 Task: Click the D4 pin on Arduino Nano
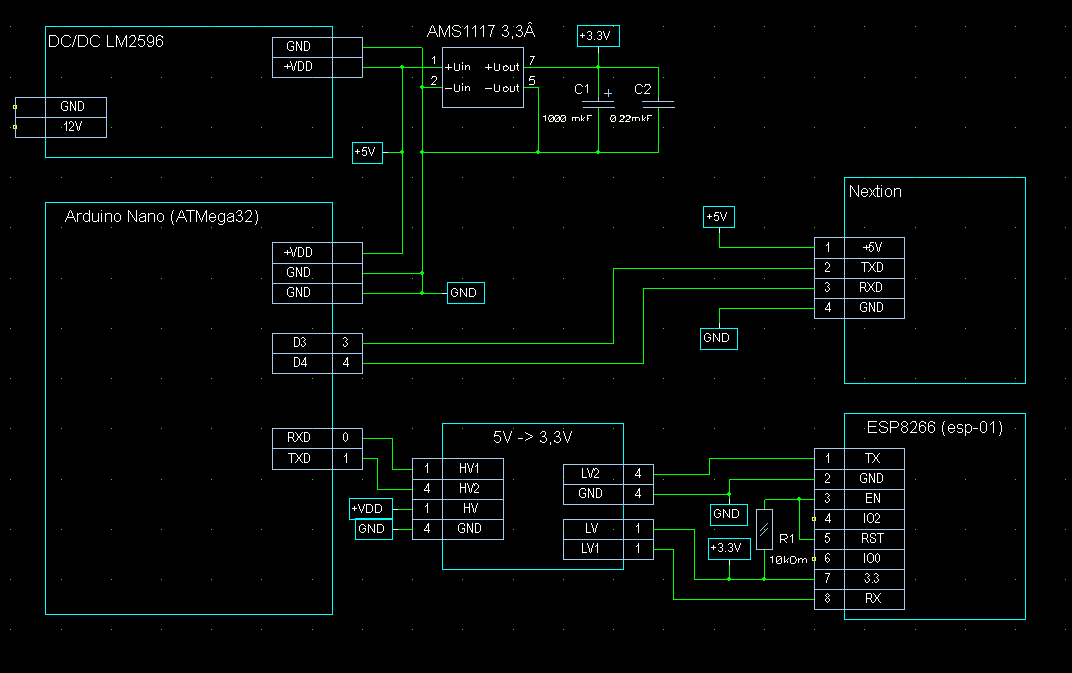click(x=300, y=363)
